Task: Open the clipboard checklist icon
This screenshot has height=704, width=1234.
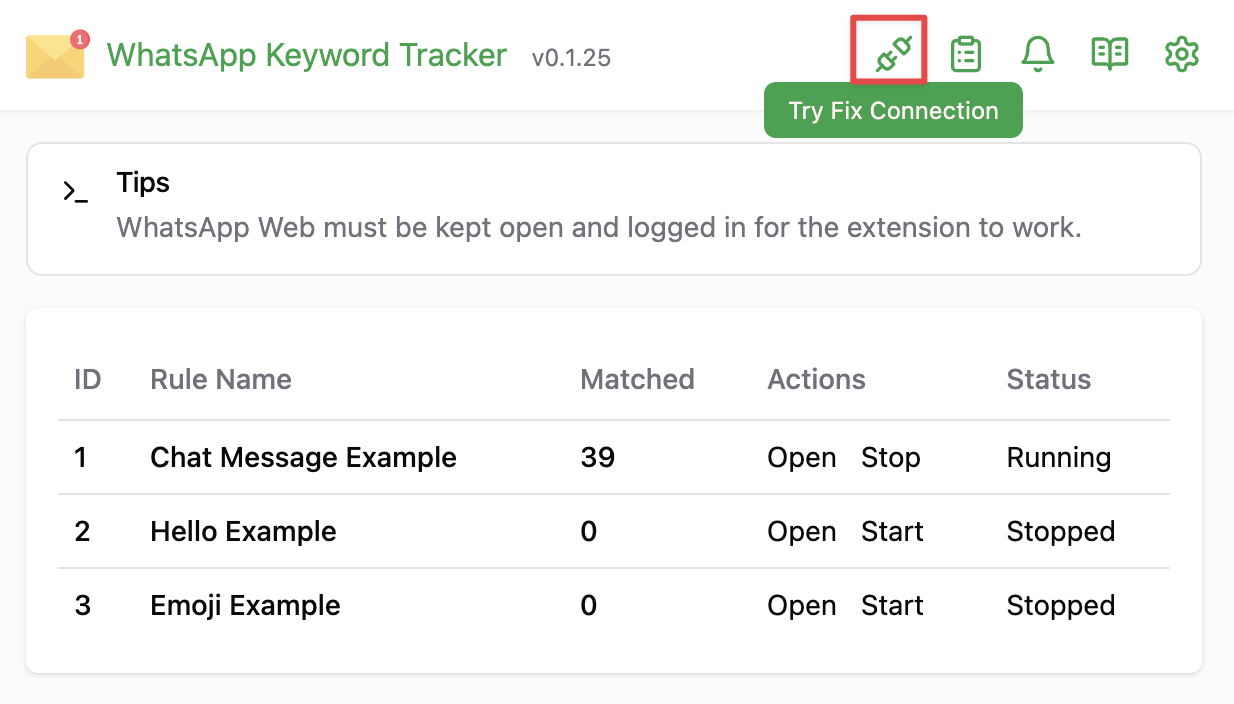Action: 966,54
